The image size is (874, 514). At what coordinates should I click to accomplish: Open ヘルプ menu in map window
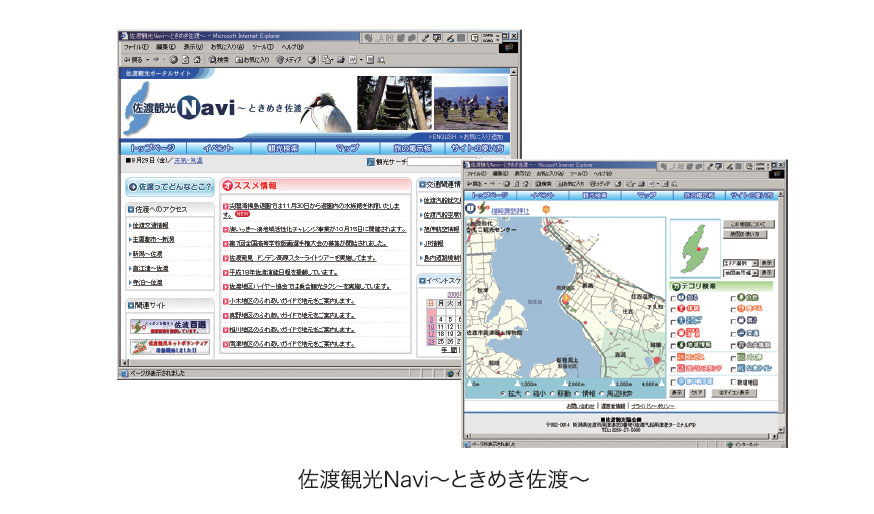[602, 174]
